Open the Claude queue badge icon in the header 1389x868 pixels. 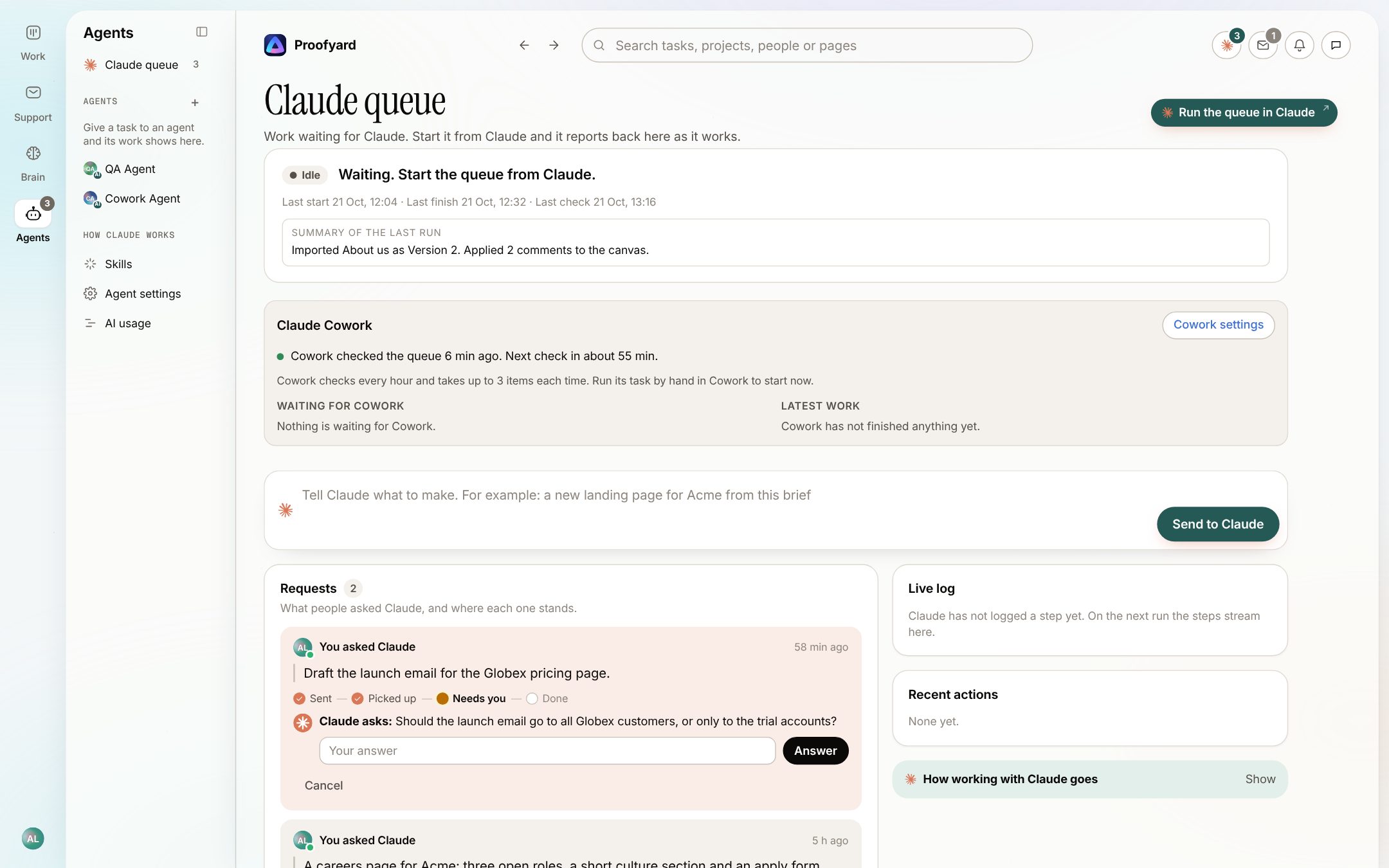point(1227,45)
